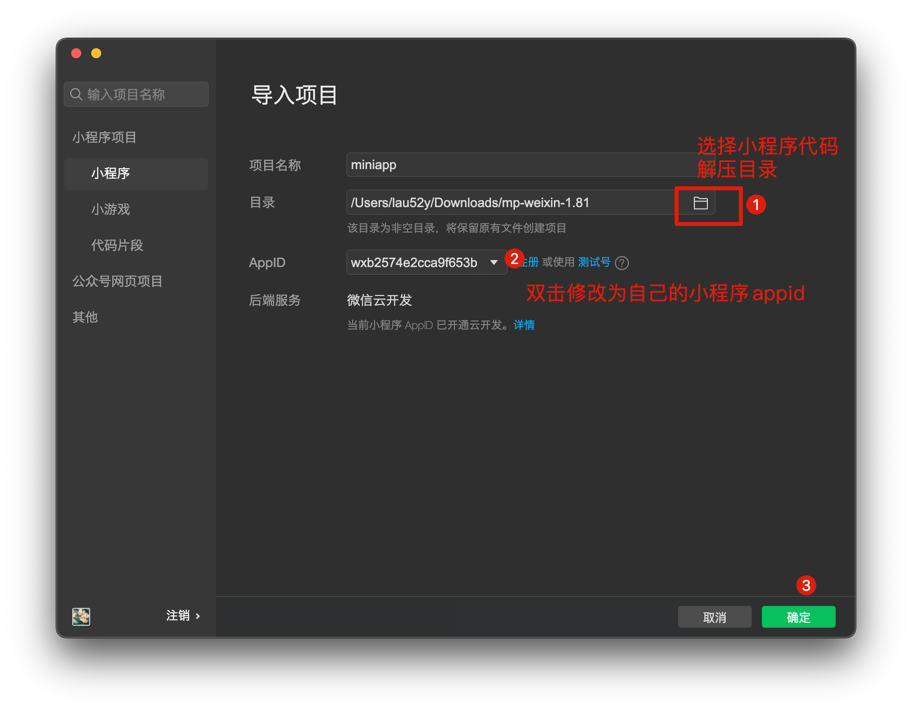Click the 微信云开发 backend service text
The image size is (912, 712).
379,300
